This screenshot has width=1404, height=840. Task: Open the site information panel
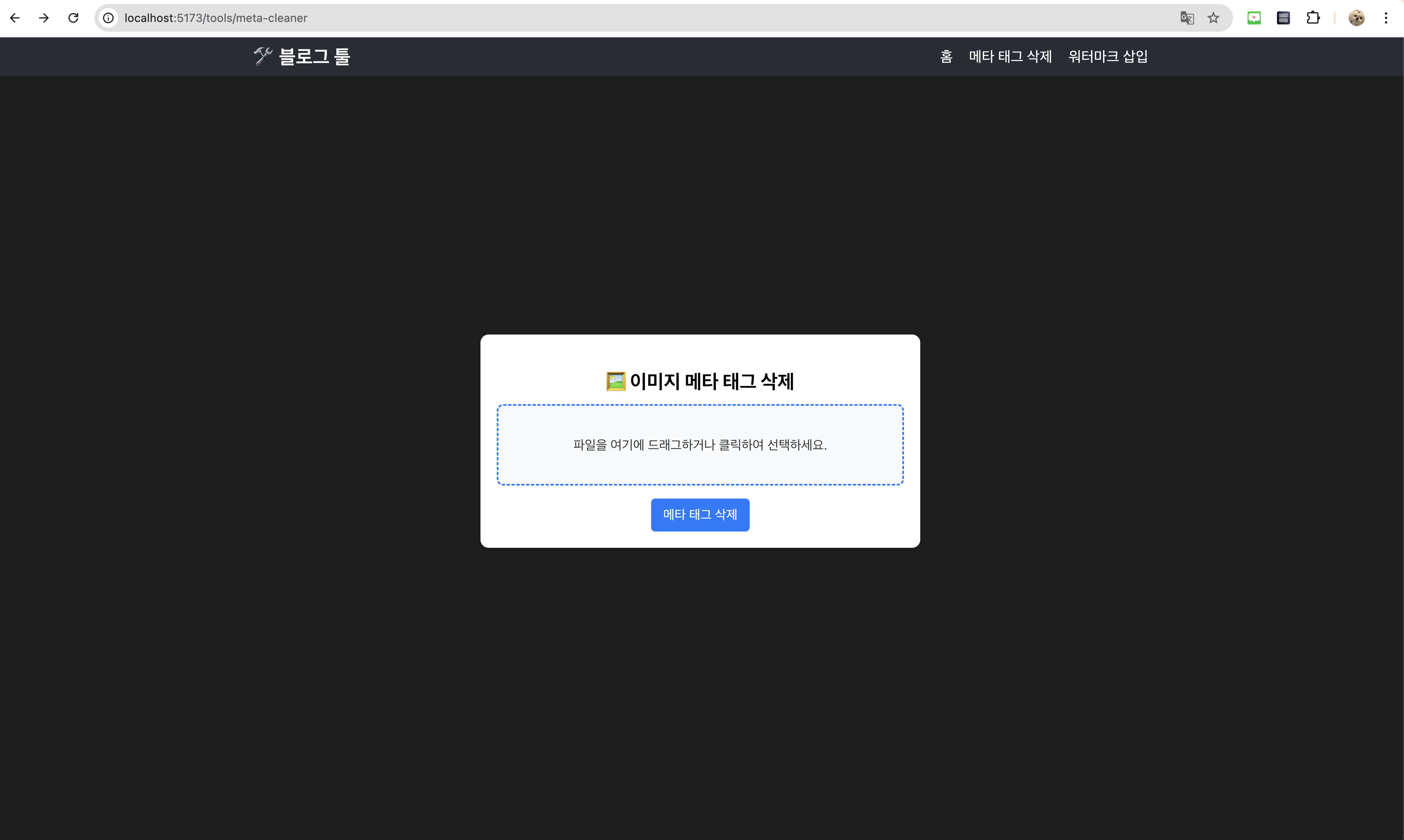pyautogui.click(x=108, y=17)
